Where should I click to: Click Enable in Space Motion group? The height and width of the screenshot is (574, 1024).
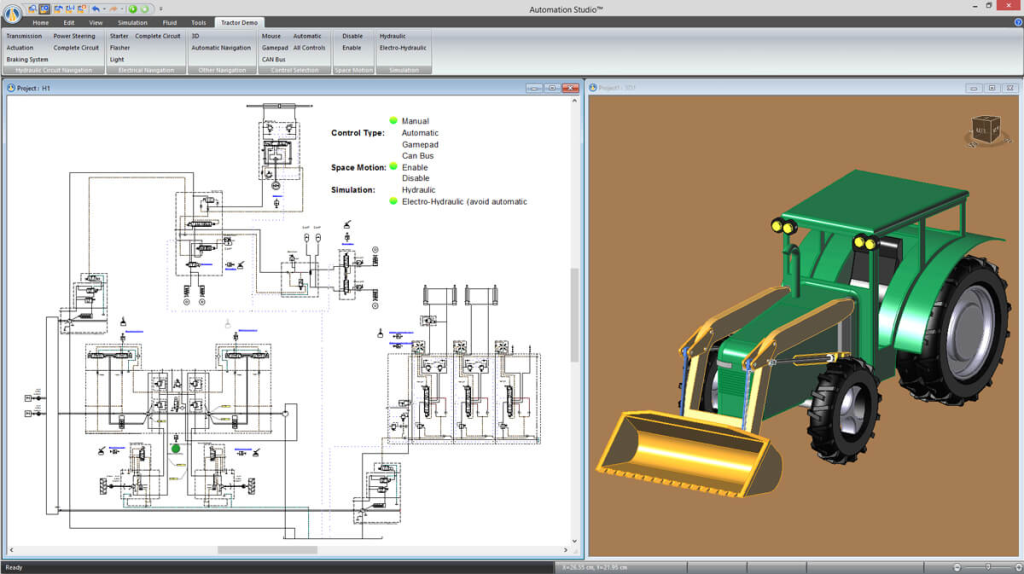coord(351,48)
